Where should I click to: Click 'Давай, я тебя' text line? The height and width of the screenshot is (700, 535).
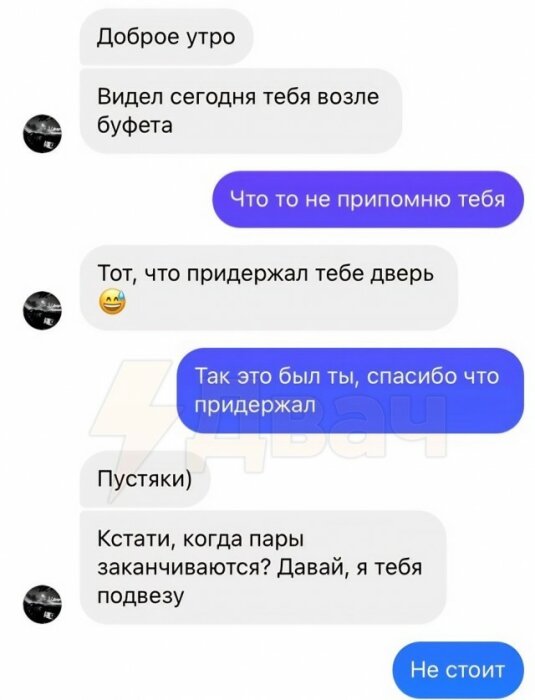[x=350, y=568]
